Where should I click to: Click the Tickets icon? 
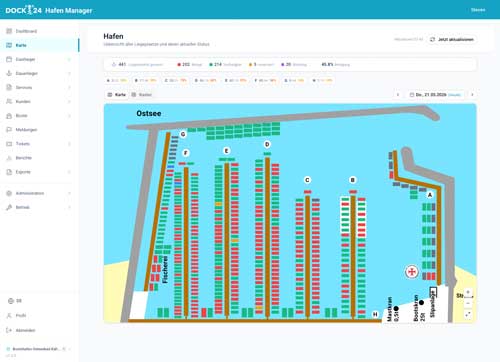(x=9, y=144)
